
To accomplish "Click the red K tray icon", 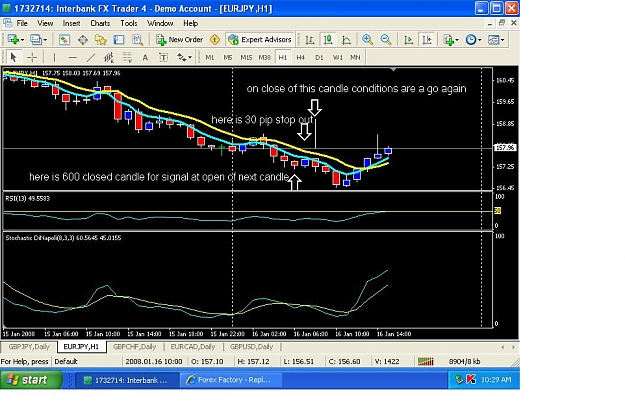I will (471, 380).
